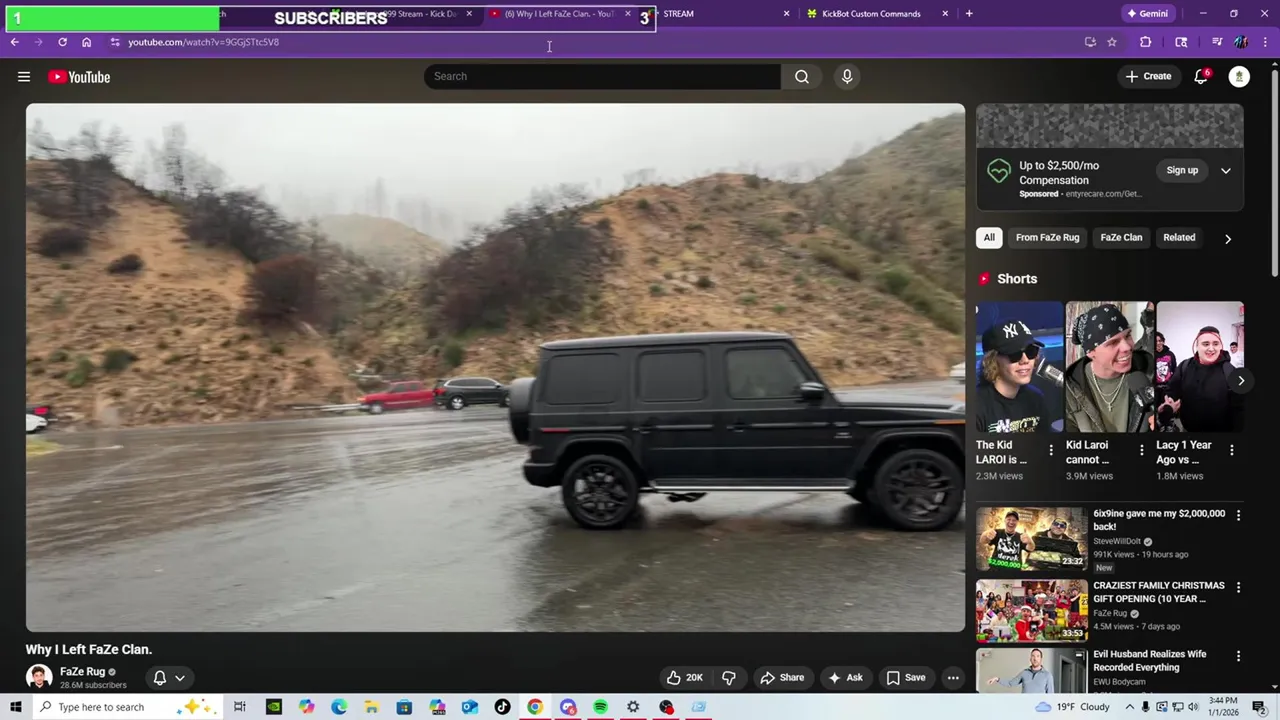Dislike the video with thumbs down
Image resolution: width=1280 pixels, height=720 pixels.
click(729, 677)
